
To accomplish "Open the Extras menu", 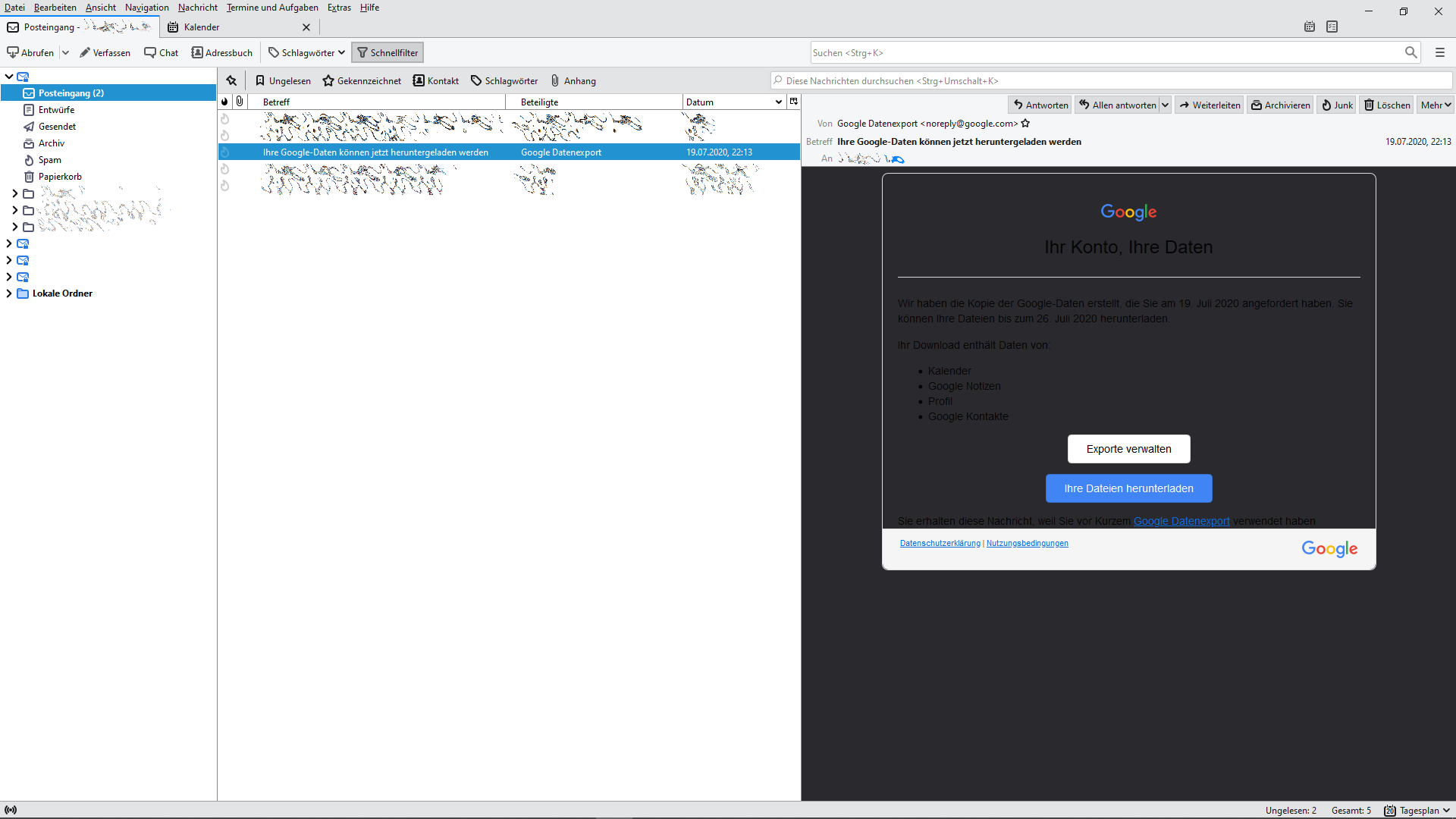I will (339, 8).
